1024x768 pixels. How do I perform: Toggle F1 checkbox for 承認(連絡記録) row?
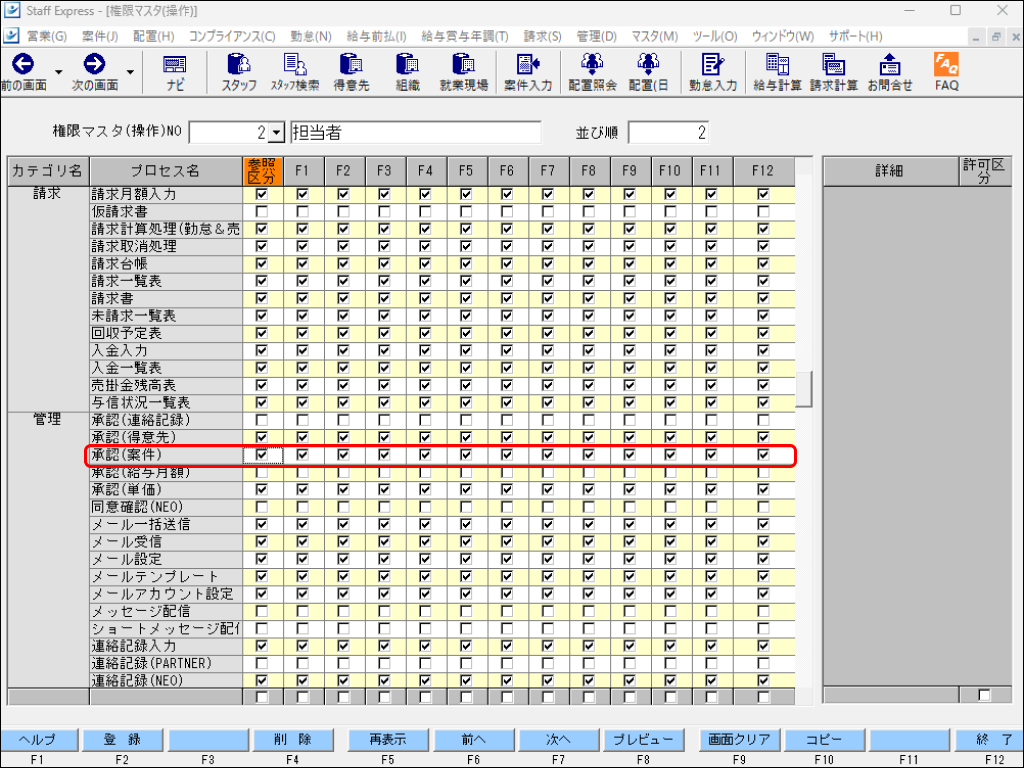point(302,420)
